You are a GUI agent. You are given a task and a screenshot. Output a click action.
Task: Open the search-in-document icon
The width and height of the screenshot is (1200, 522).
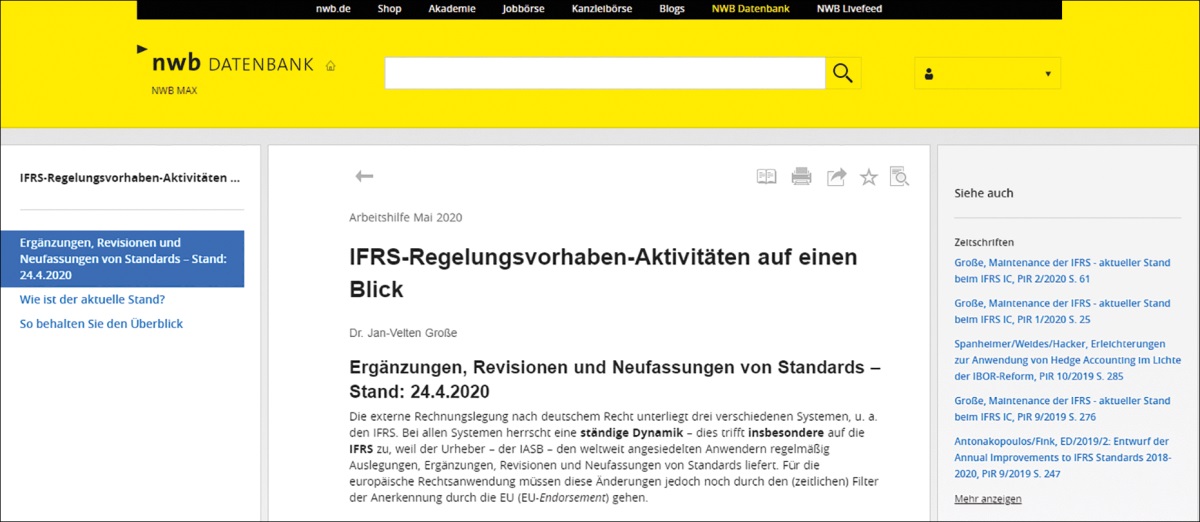coord(899,177)
